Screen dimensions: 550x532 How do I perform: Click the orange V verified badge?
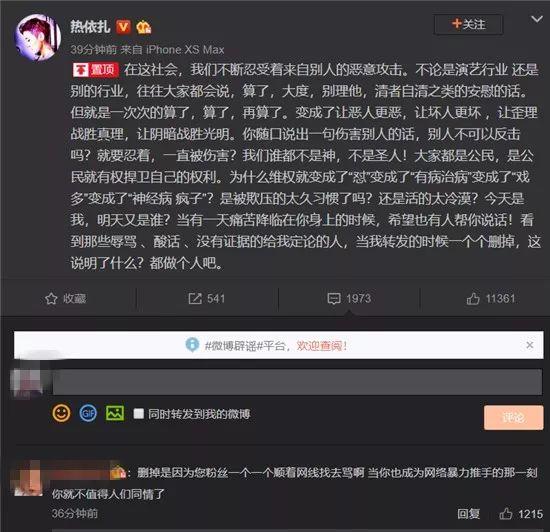pos(123,27)
